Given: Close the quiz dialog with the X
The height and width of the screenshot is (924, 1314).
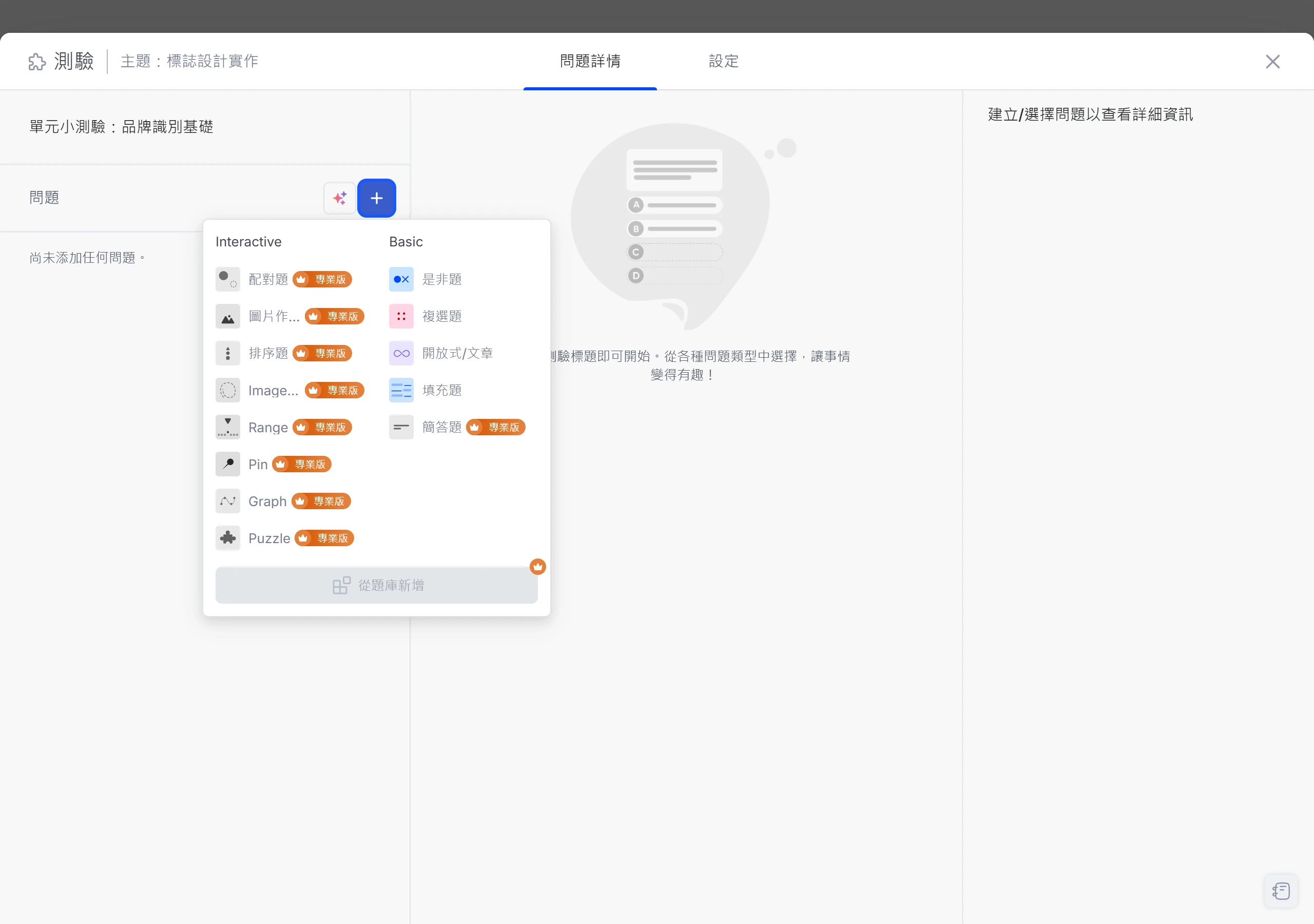Looking at the screenshot, I should (1273, 61).
